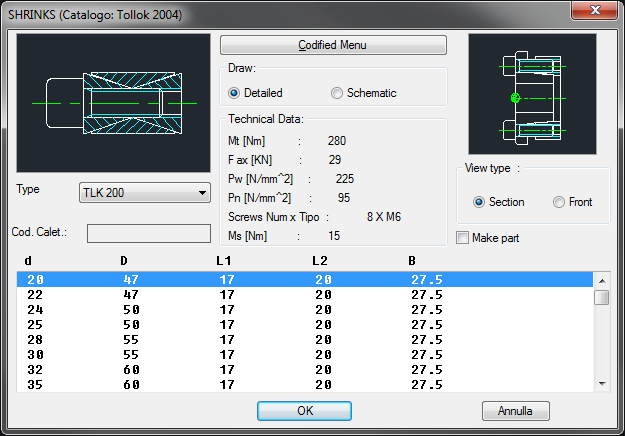Click the list scrollbar up arrow
The image size is (625, 436).
(602, 281)
